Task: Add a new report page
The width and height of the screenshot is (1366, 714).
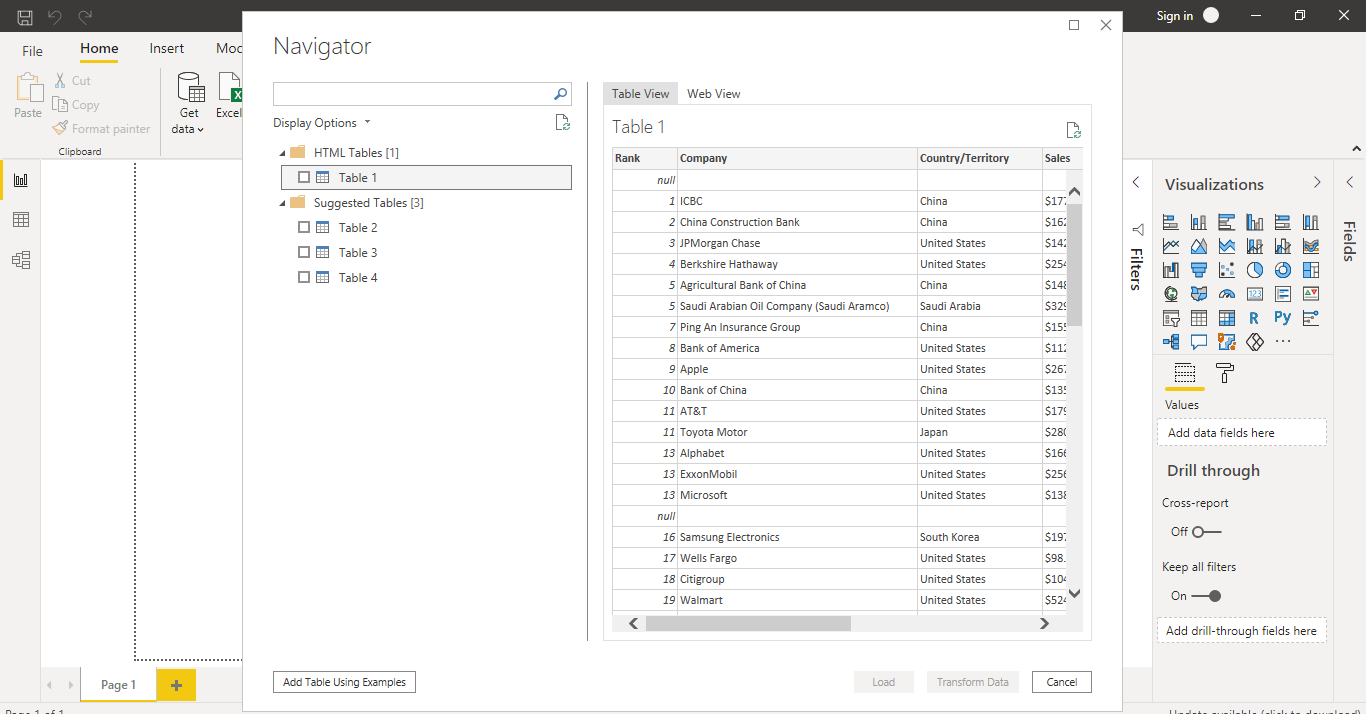Action: click(x=176, y=685)
